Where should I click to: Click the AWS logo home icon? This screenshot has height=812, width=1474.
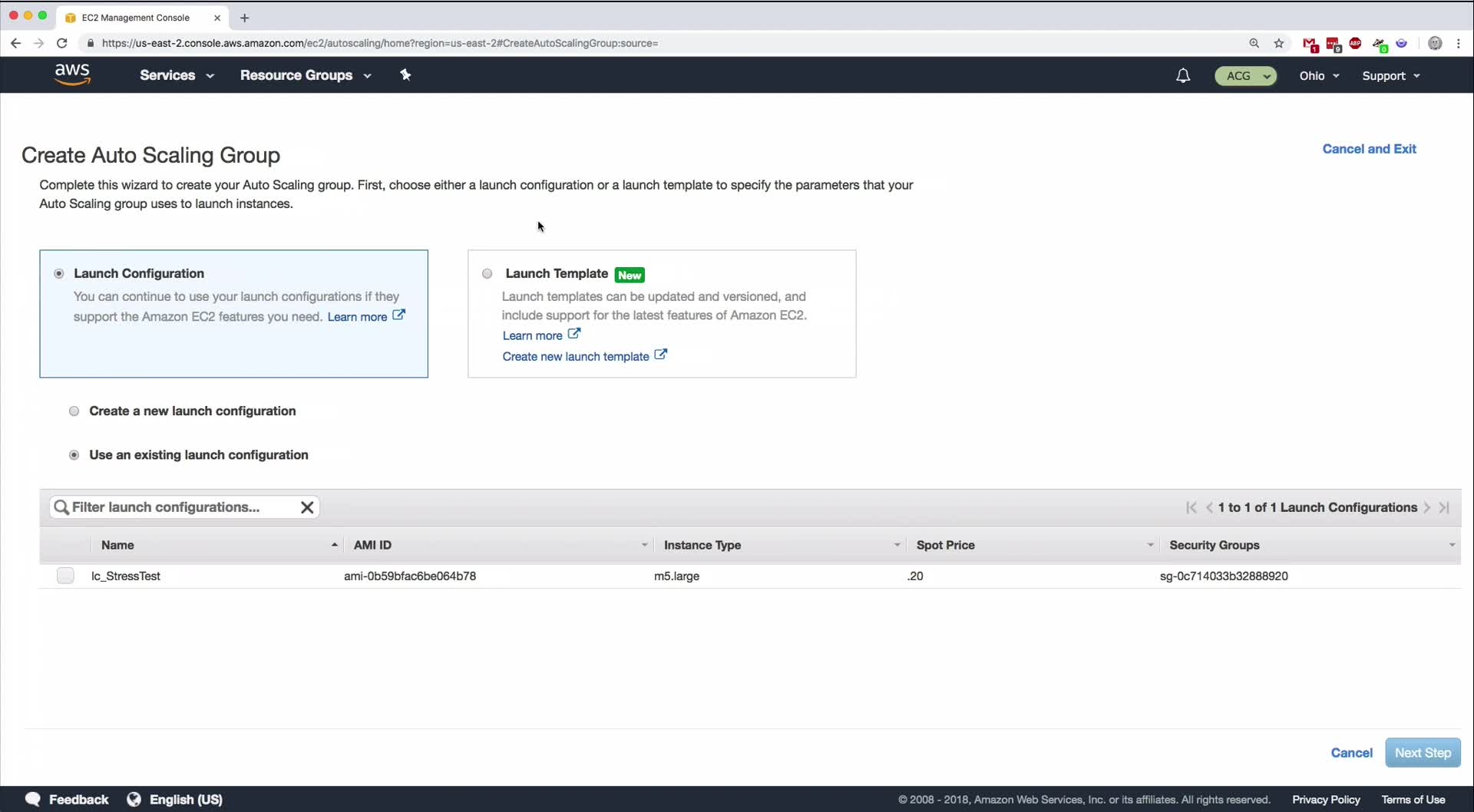72,74
